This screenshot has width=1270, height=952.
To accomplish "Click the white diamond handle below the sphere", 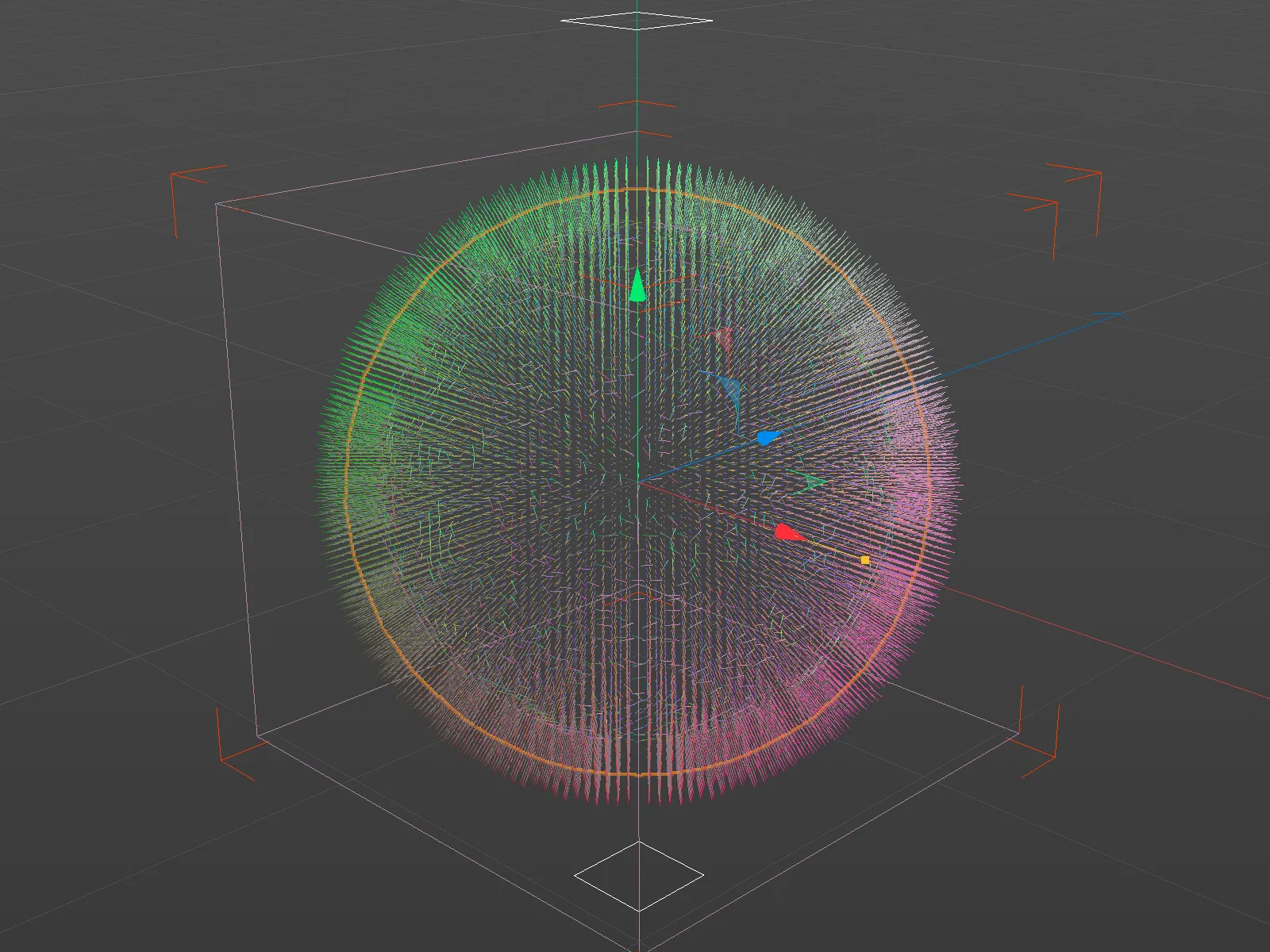I will pyautogui.click(x=639, y=876).
